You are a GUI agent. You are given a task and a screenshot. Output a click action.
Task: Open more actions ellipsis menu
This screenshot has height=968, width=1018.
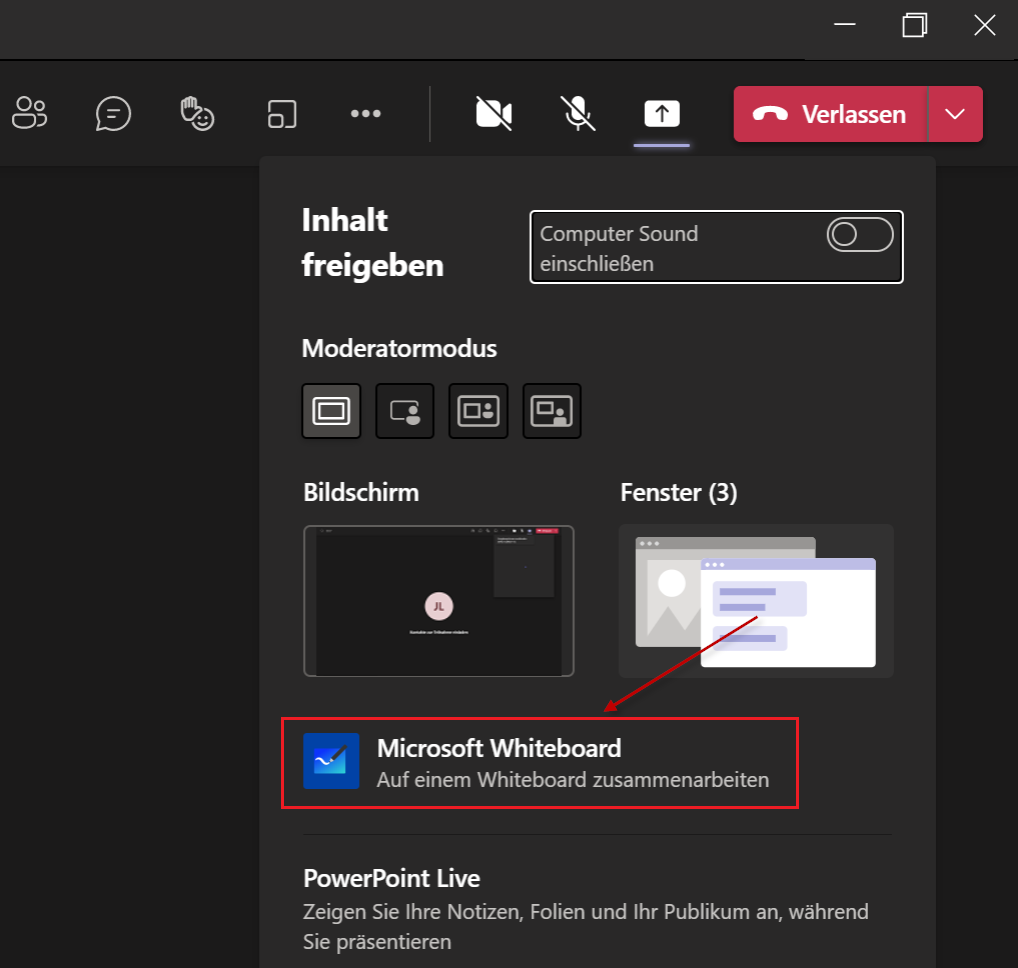366,114
